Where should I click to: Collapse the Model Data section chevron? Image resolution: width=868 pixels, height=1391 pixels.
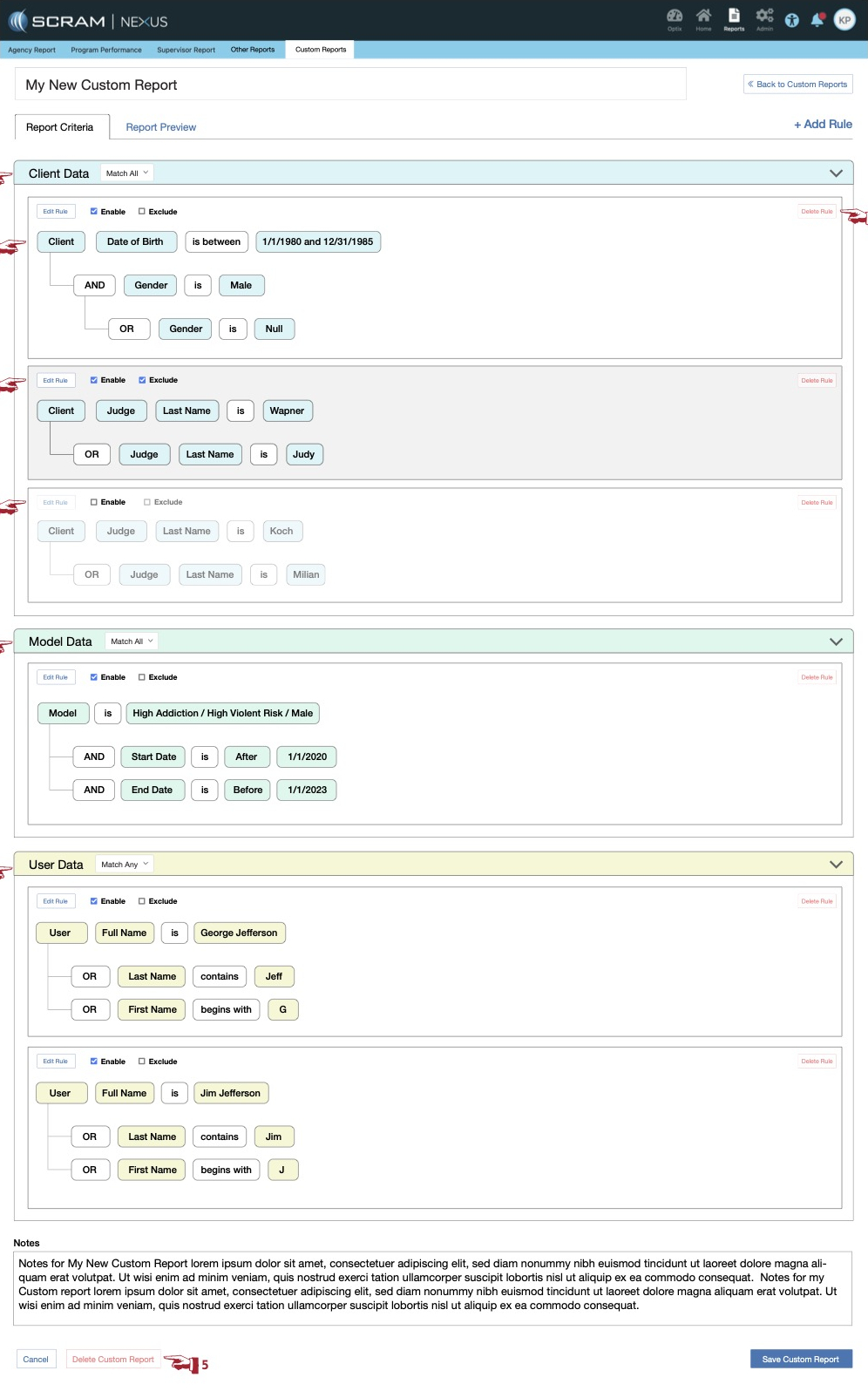click(x=836, y=642)
